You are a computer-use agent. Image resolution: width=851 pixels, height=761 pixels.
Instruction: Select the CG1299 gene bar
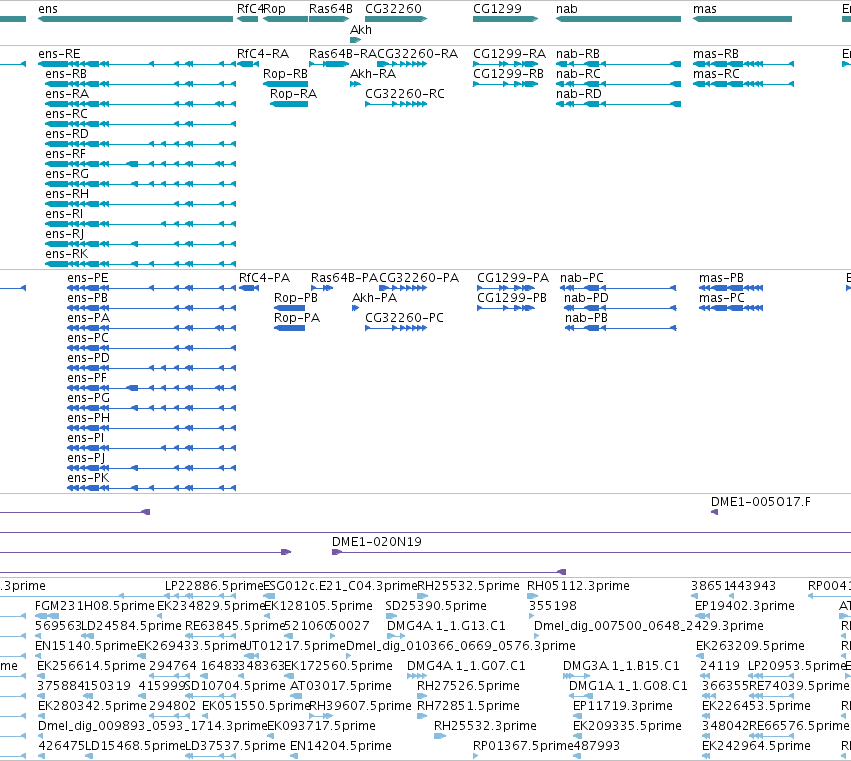(506, 19)
